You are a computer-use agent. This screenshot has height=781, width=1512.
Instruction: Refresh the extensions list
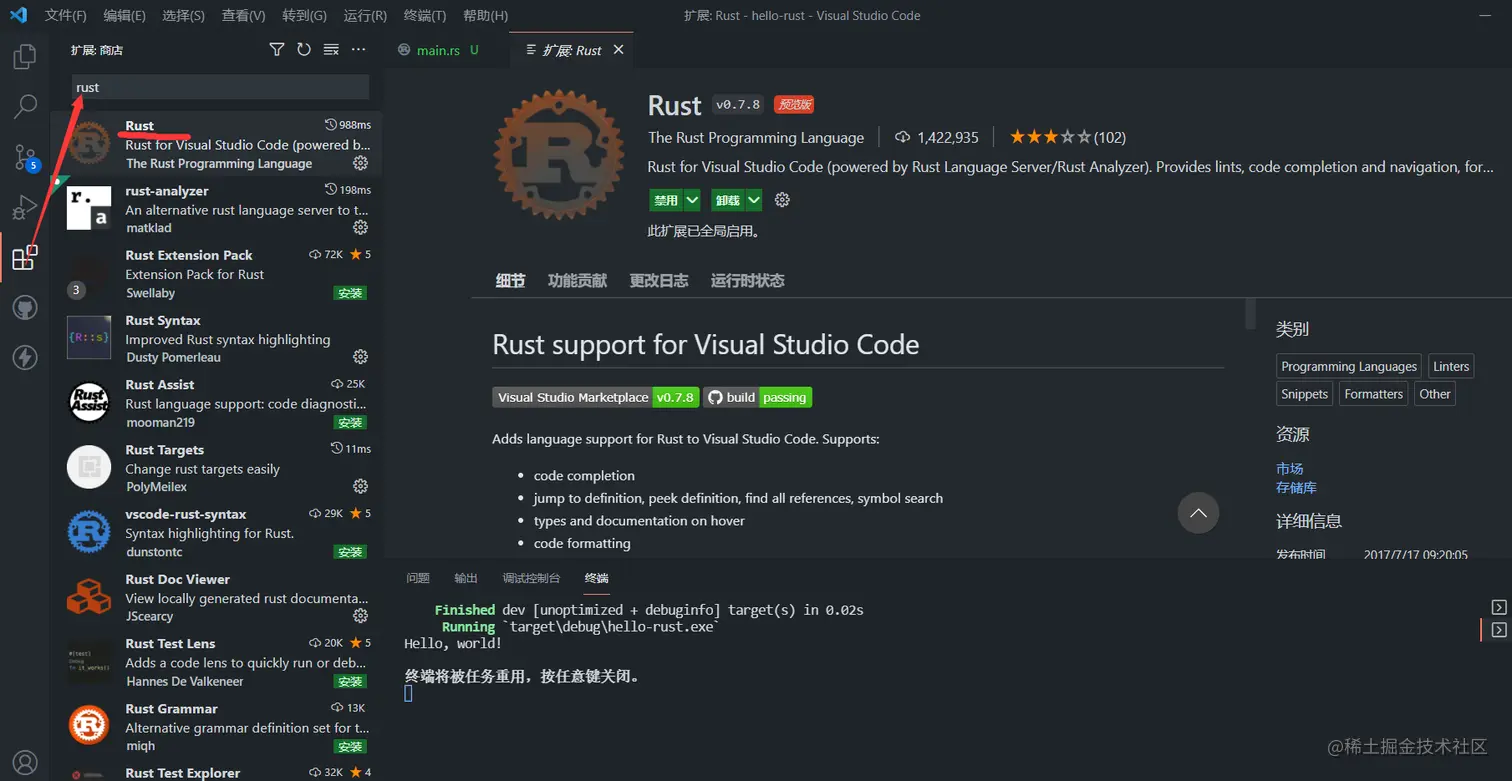[x=304, y=49]
